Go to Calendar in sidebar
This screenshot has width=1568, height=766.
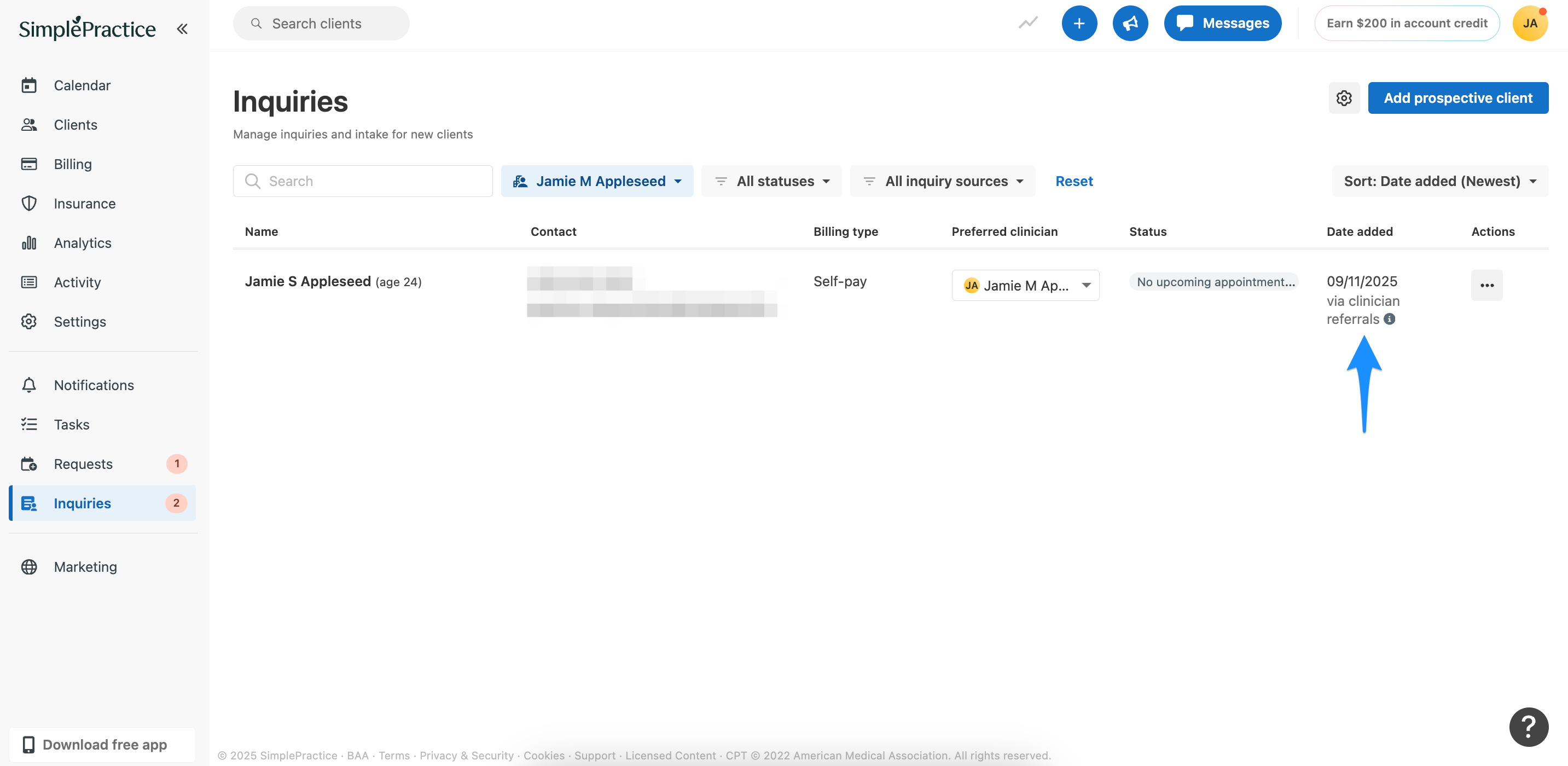click(82, 85)
